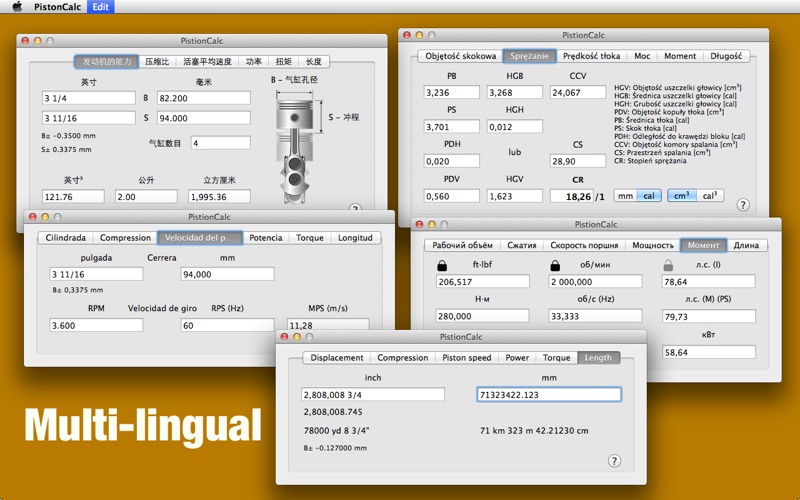Screen dimensions: 800x500
Task: Select the cal³ volume unit segment
Action: click(710, 196)
